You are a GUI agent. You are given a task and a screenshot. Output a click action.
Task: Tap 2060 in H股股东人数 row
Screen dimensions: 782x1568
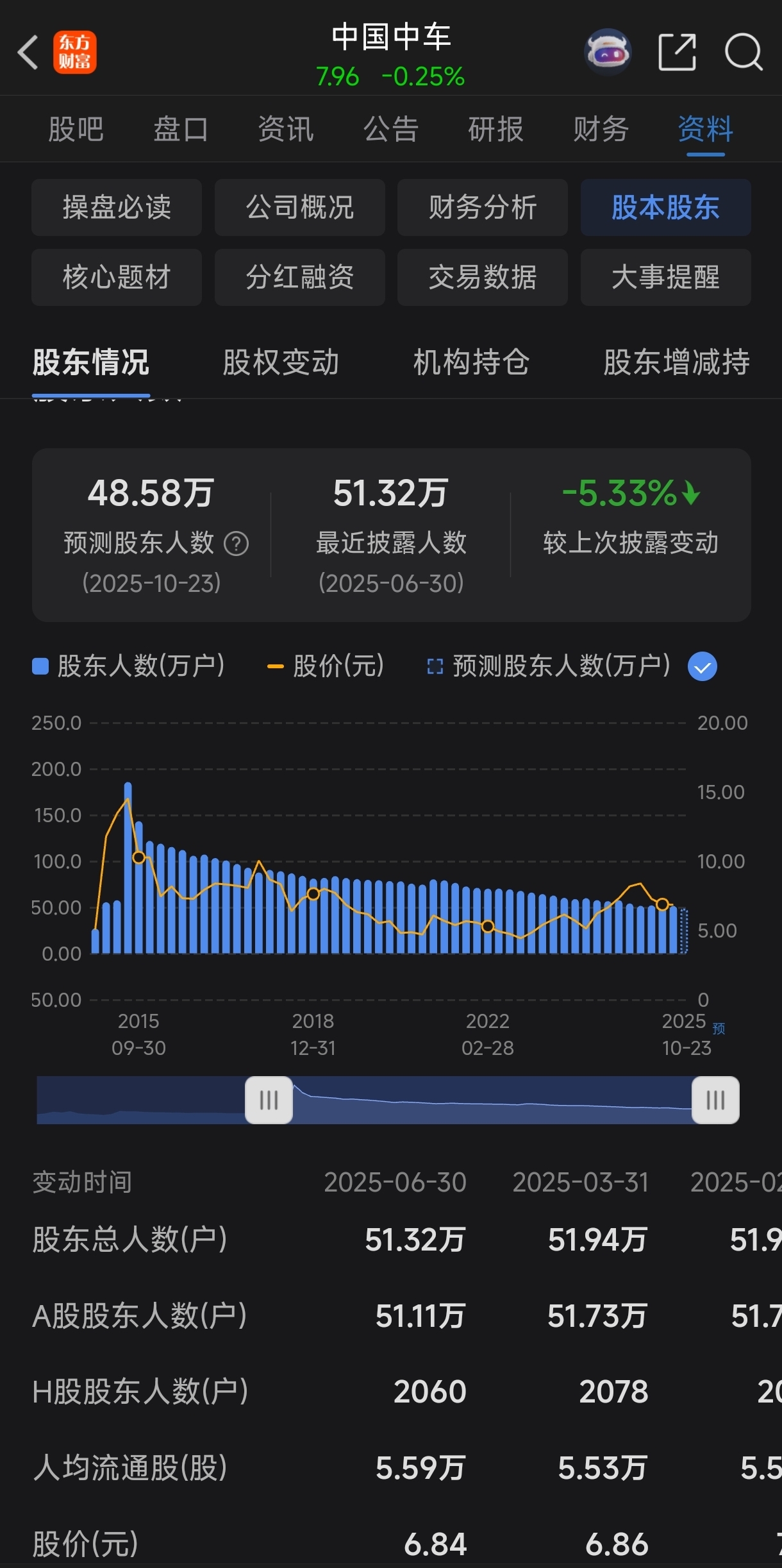430,1392
